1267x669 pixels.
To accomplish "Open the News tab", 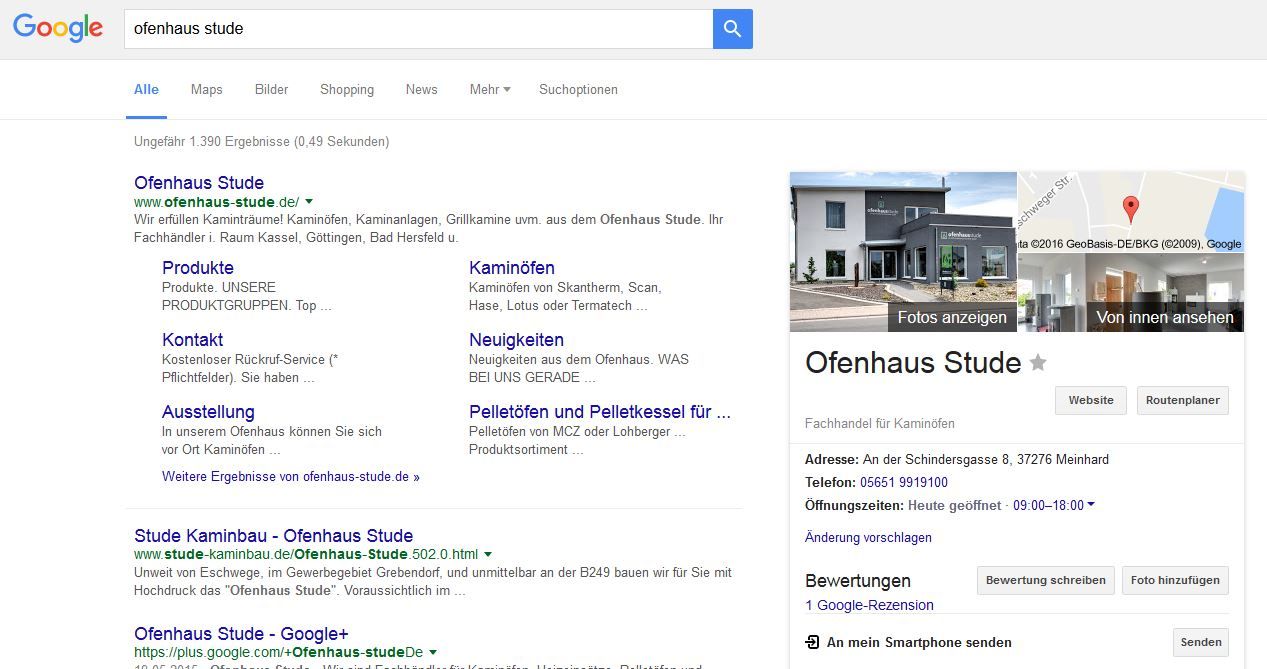I will pyautogui.click(x=421, y=89).
